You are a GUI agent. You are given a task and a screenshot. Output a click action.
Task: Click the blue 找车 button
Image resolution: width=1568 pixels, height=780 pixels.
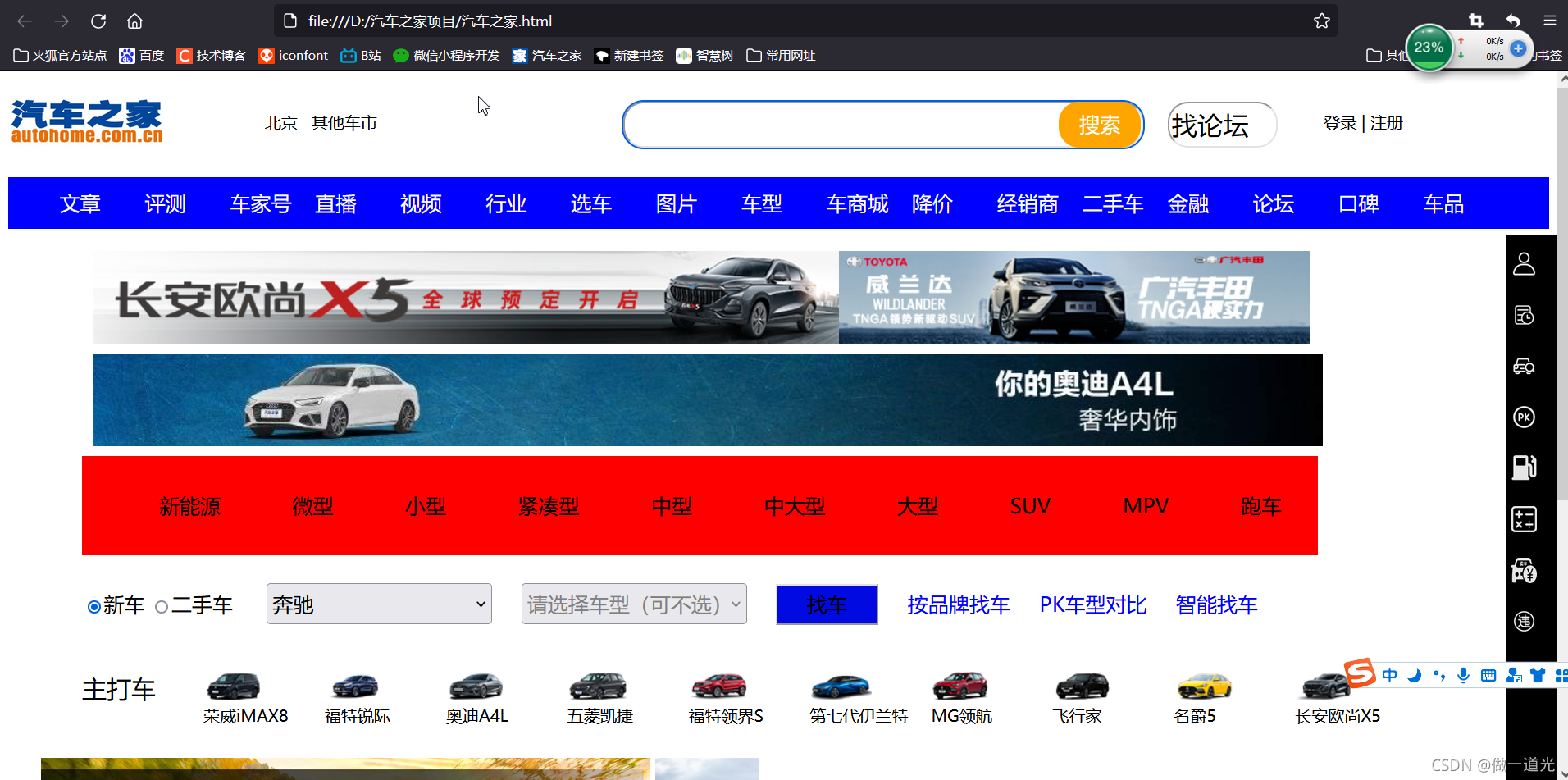pos(827,604)
